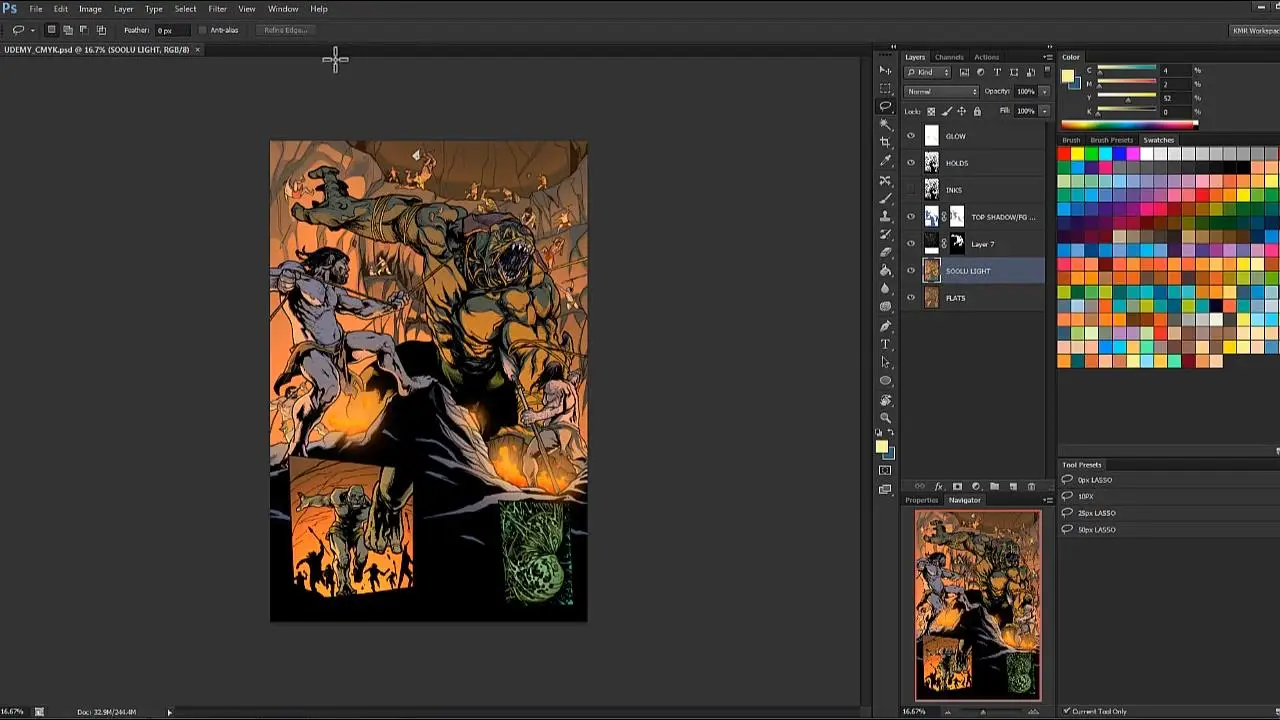Switch to the Brush Presets tab
The width and height of the screenshot is (1280, 720).
point(1112,140)
